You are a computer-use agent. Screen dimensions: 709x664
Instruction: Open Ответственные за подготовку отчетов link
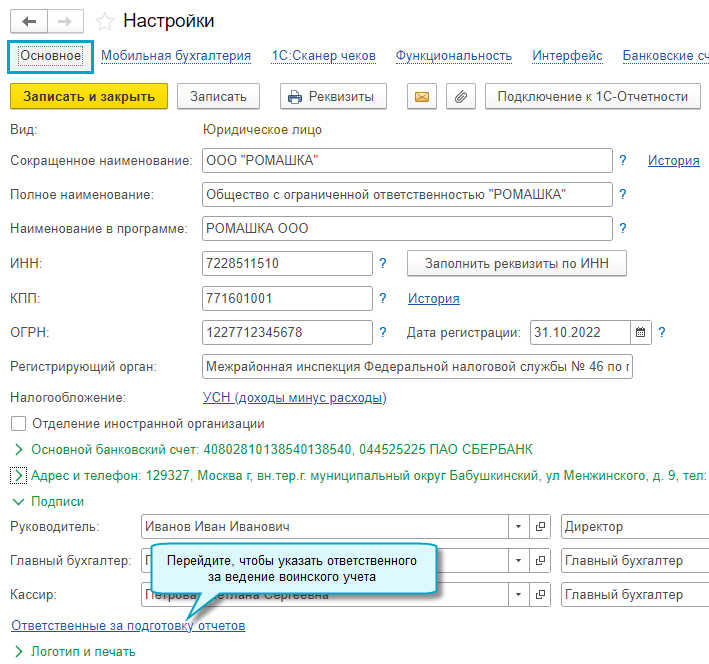[128, 626]
